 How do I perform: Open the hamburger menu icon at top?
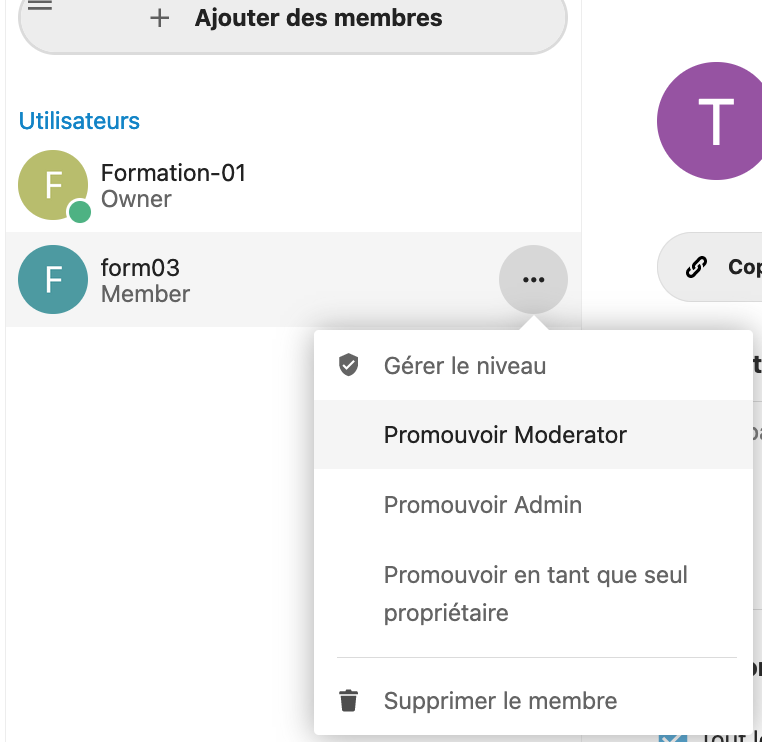[x=40, y=5]
